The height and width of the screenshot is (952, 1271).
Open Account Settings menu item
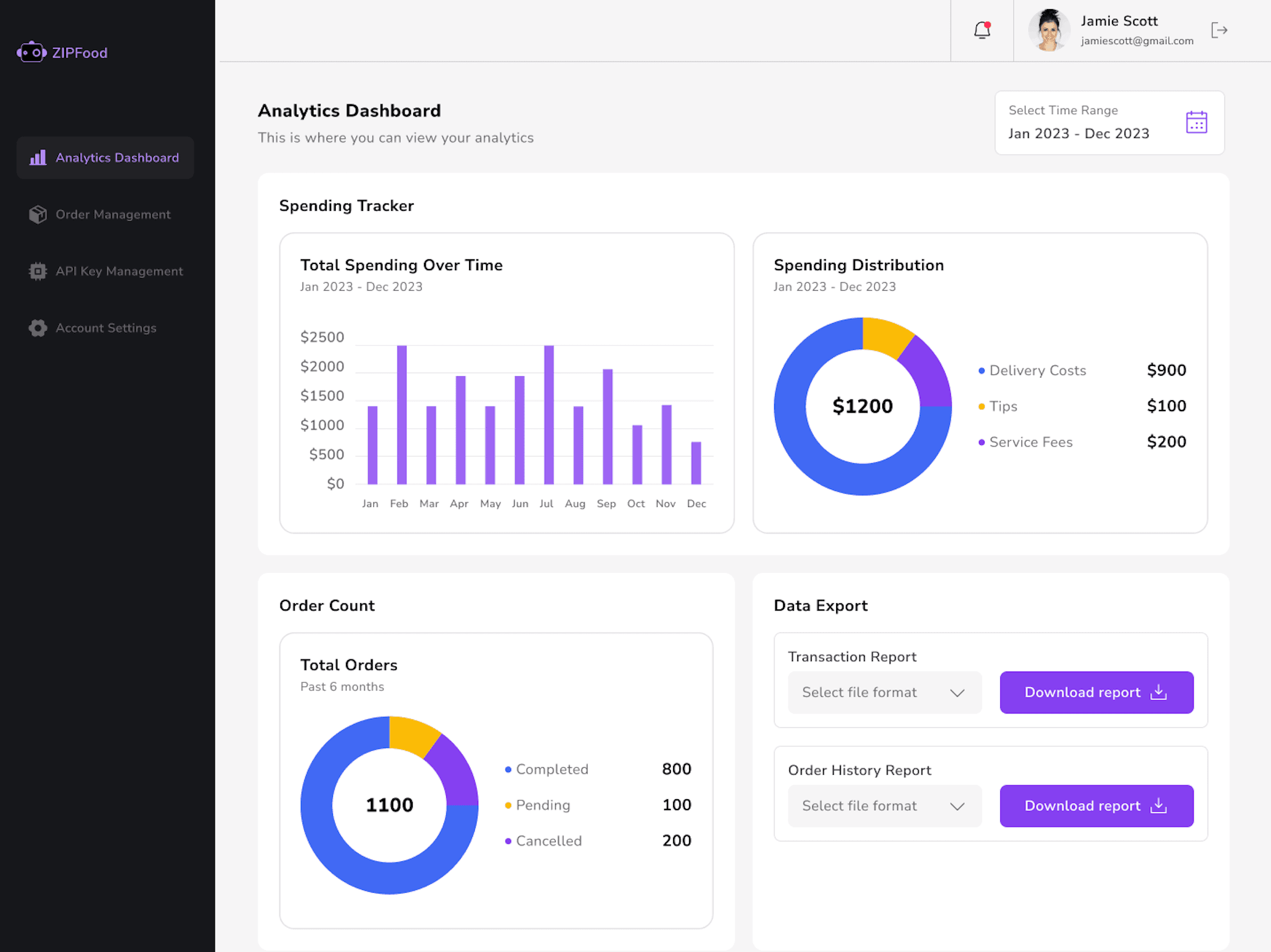[105, 328]
